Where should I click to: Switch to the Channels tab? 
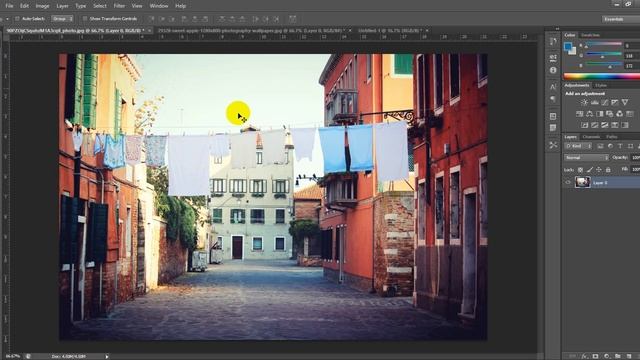pos(591,137)
